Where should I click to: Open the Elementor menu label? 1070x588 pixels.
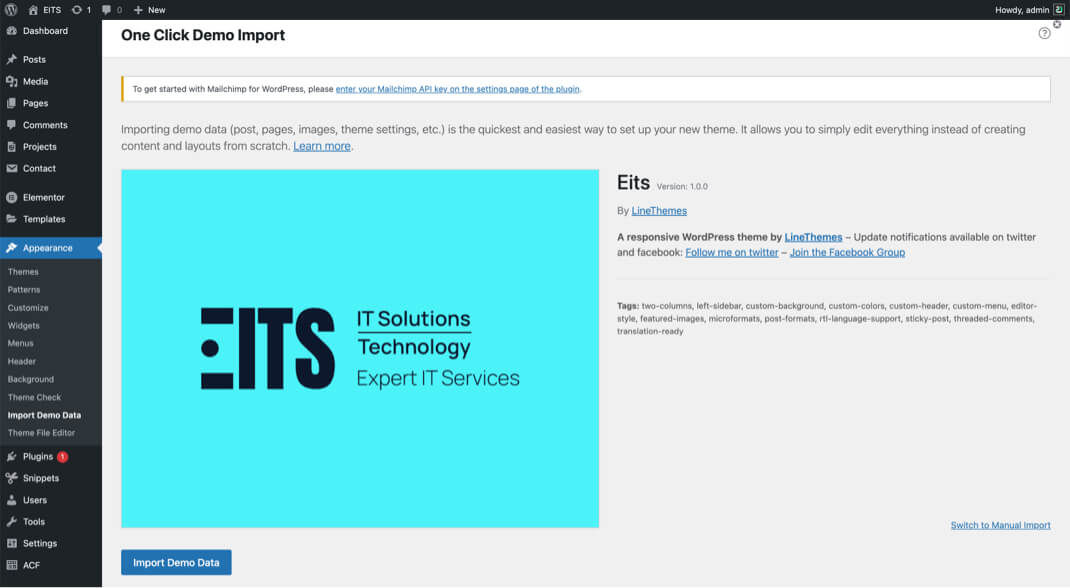[44, 197]
